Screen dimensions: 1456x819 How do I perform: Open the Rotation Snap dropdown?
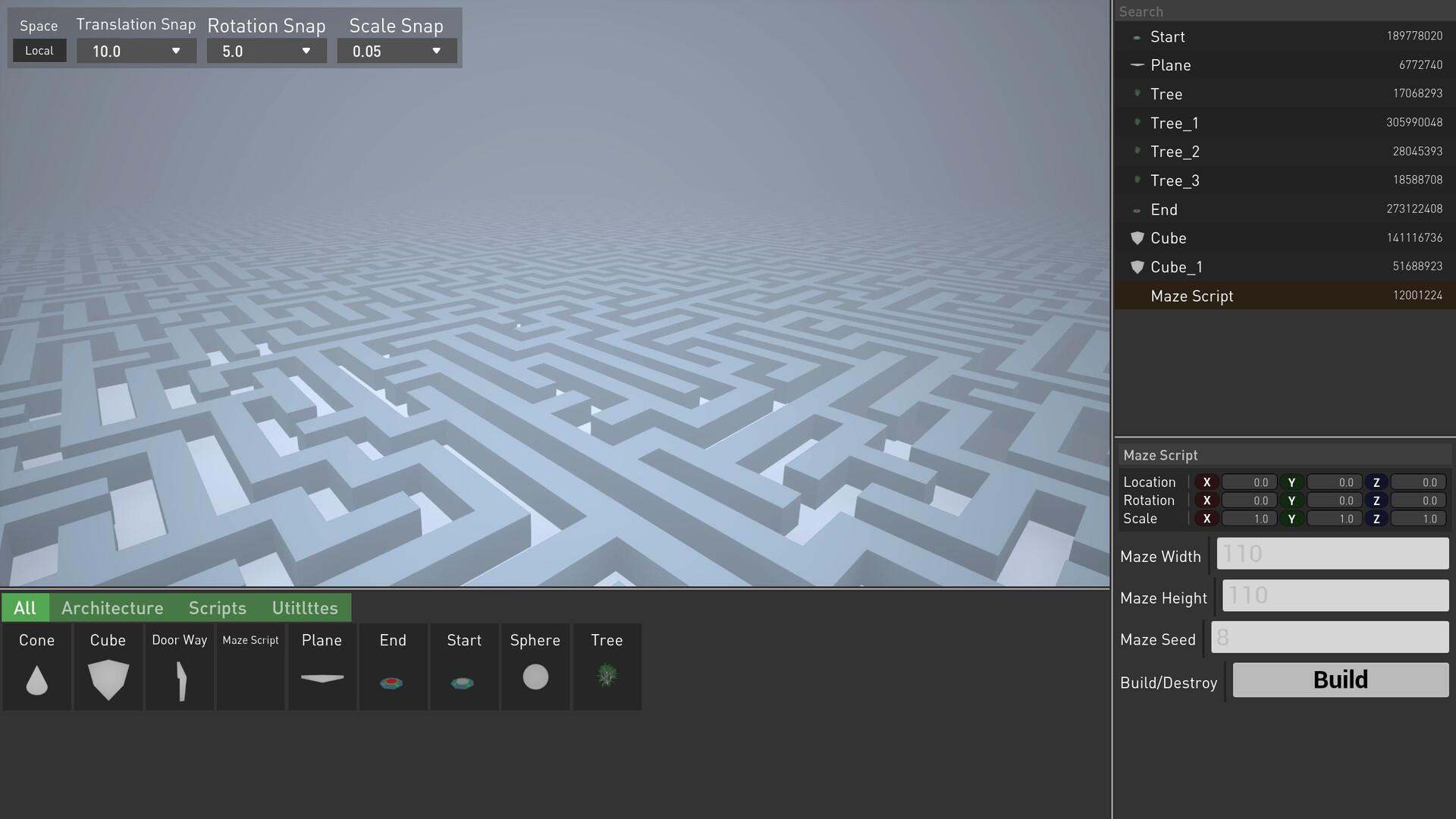(x=267, y=52)
